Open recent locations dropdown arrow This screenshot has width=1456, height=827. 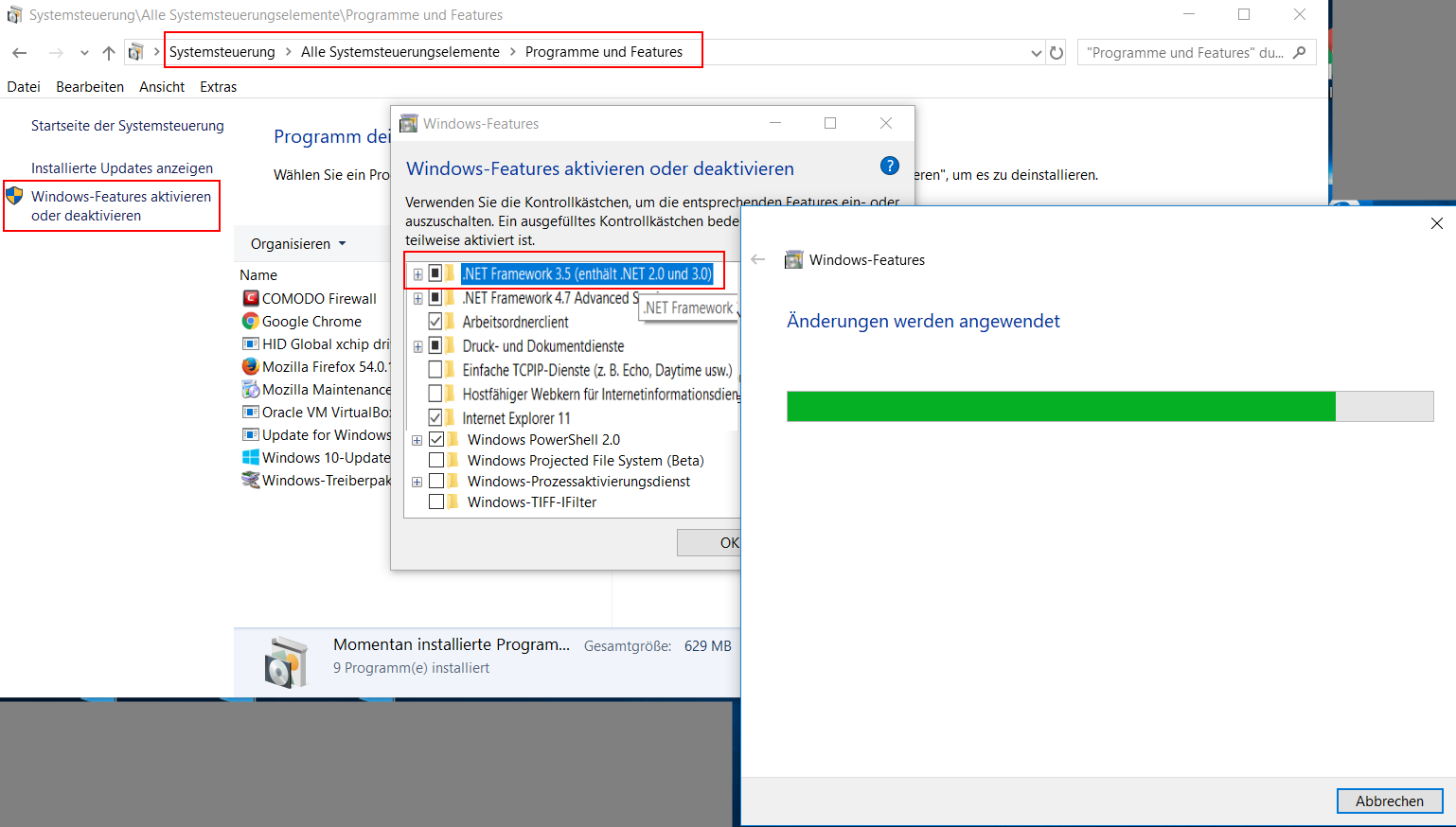point(84,53)
